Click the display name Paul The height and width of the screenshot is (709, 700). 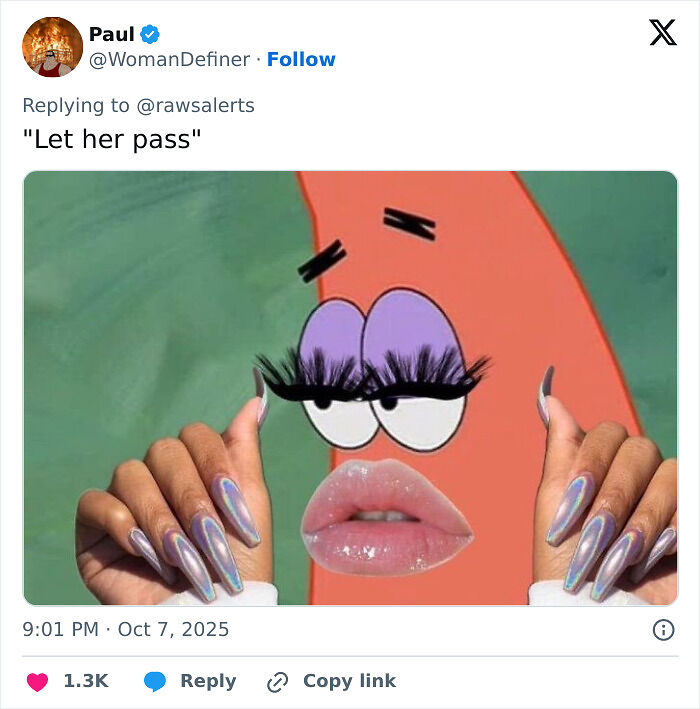click(x=112, y=34)
